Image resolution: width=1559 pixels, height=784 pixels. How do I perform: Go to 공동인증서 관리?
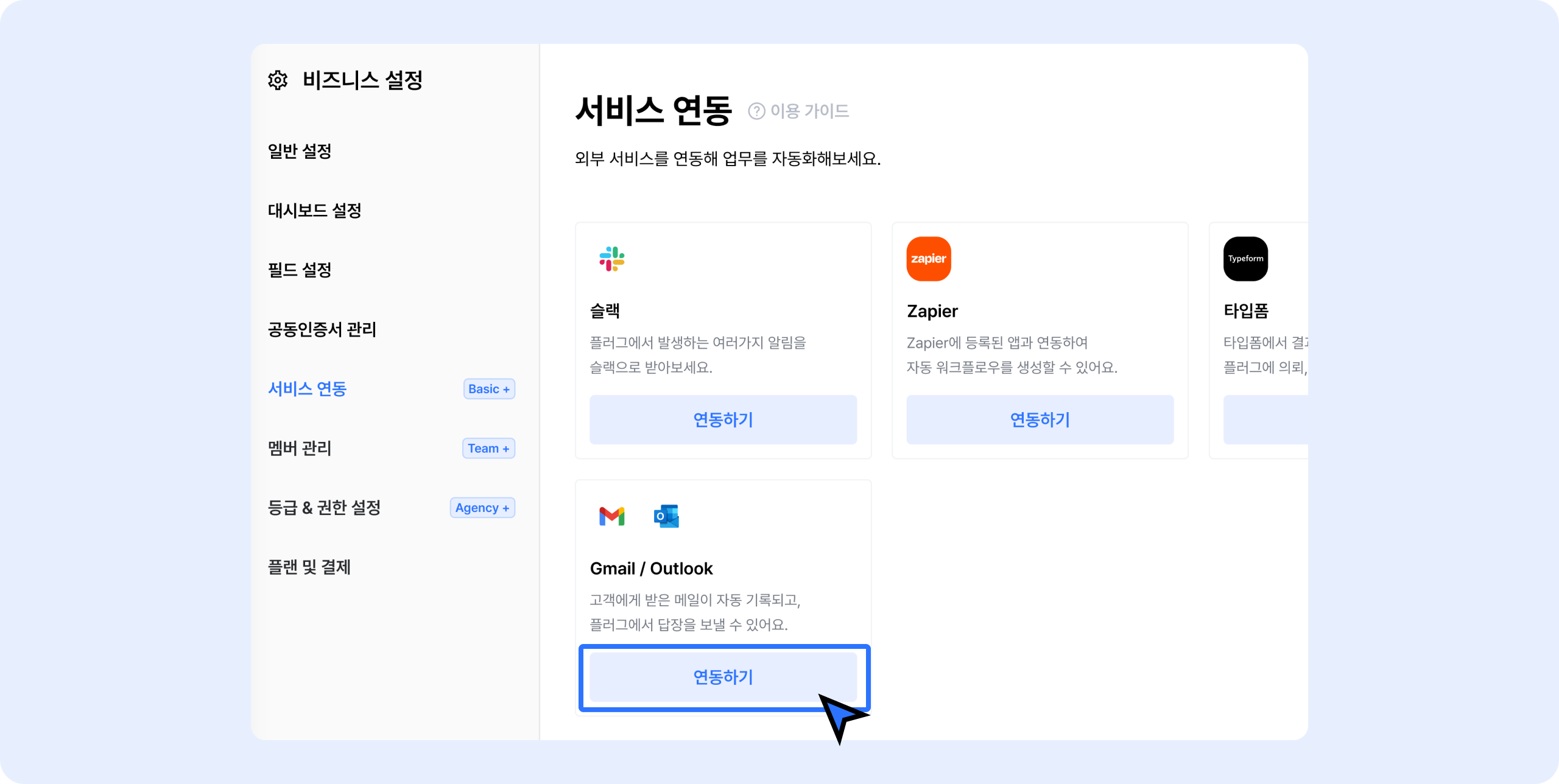[322, 329]
